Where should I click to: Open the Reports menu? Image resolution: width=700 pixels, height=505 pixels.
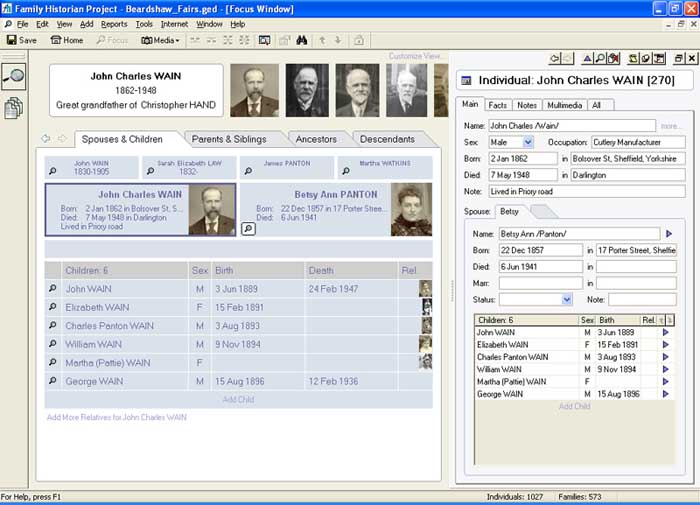[114, 23]
